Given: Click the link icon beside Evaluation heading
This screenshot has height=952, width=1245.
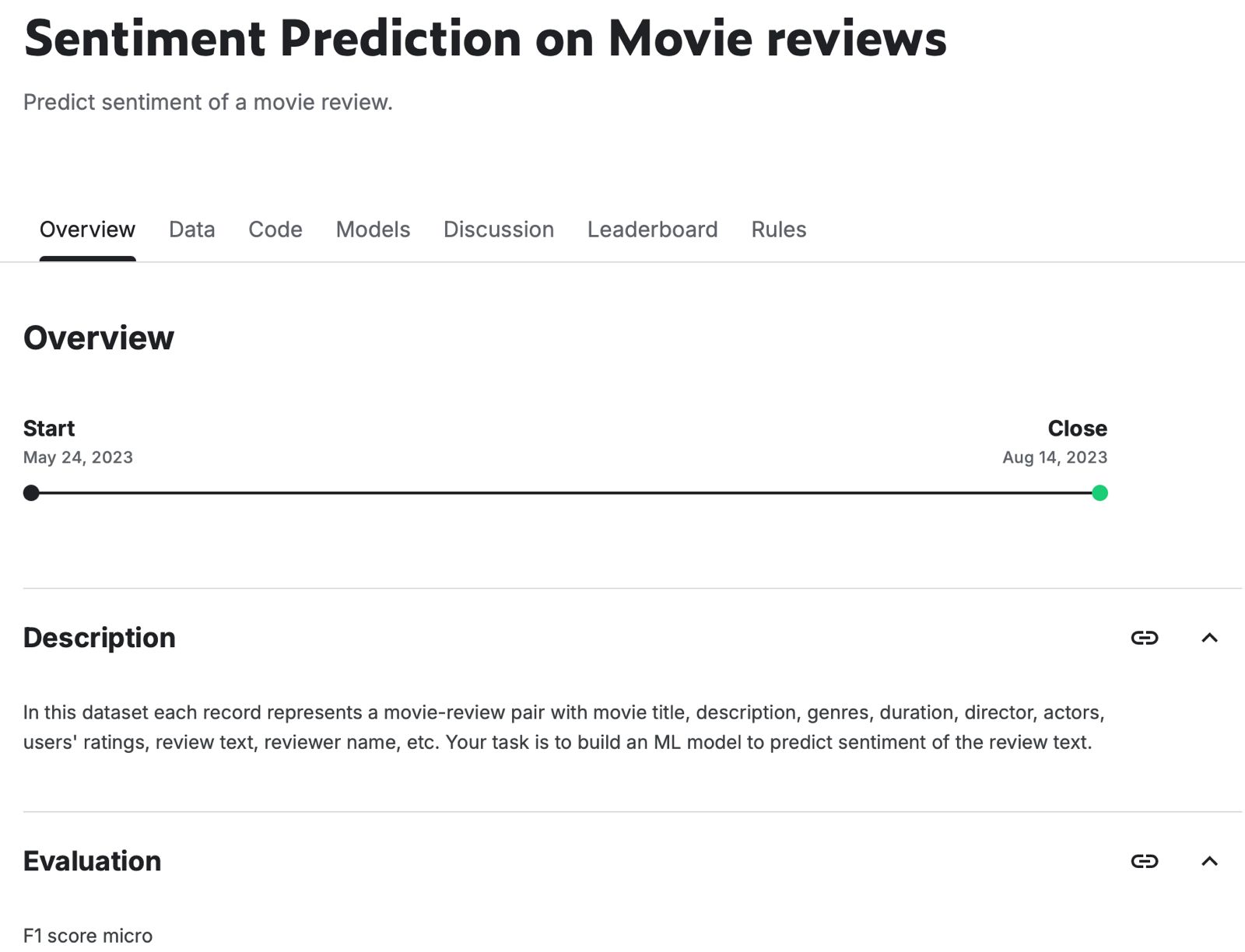Looking at the screenshot, I should [1144, 861].
